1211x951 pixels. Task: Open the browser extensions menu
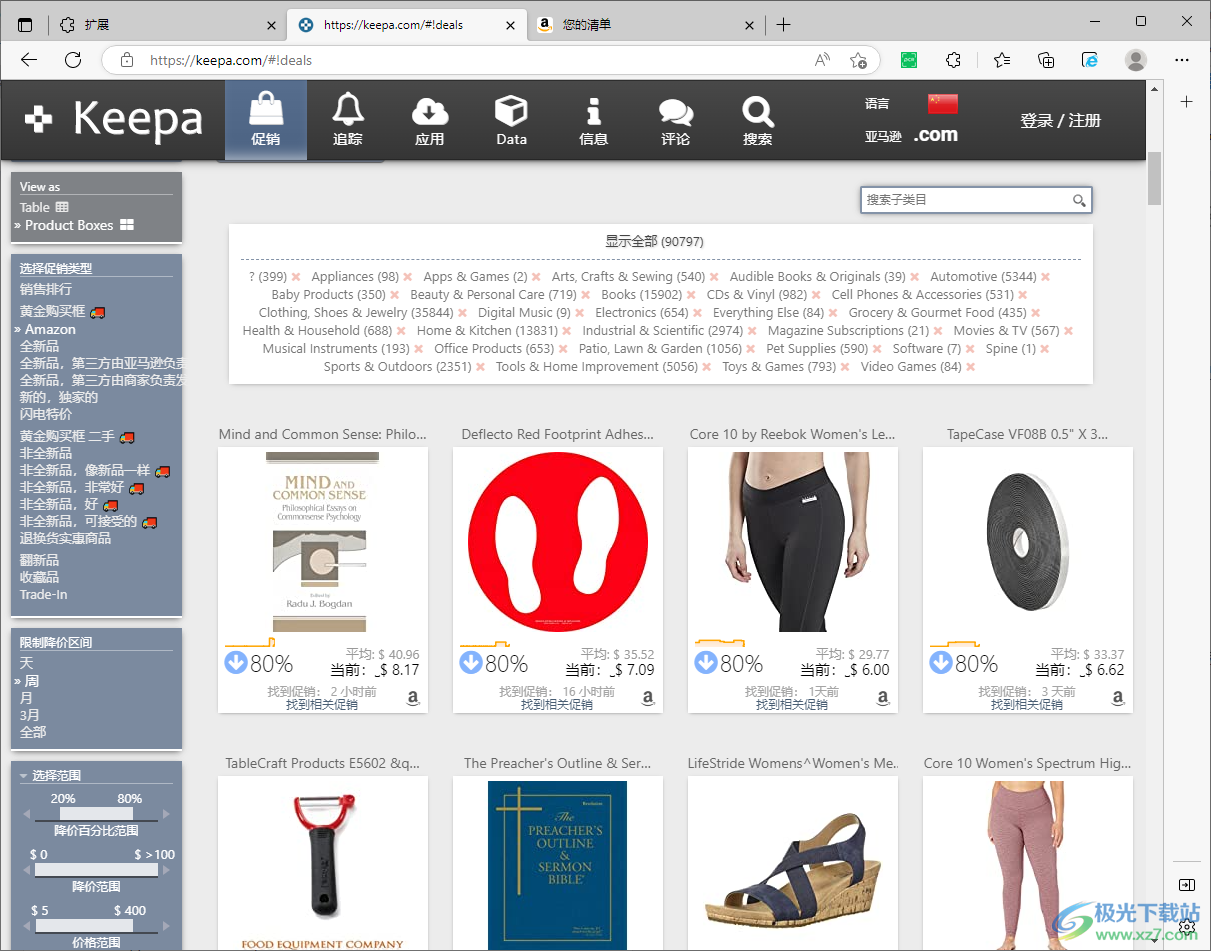pos(953,60)
